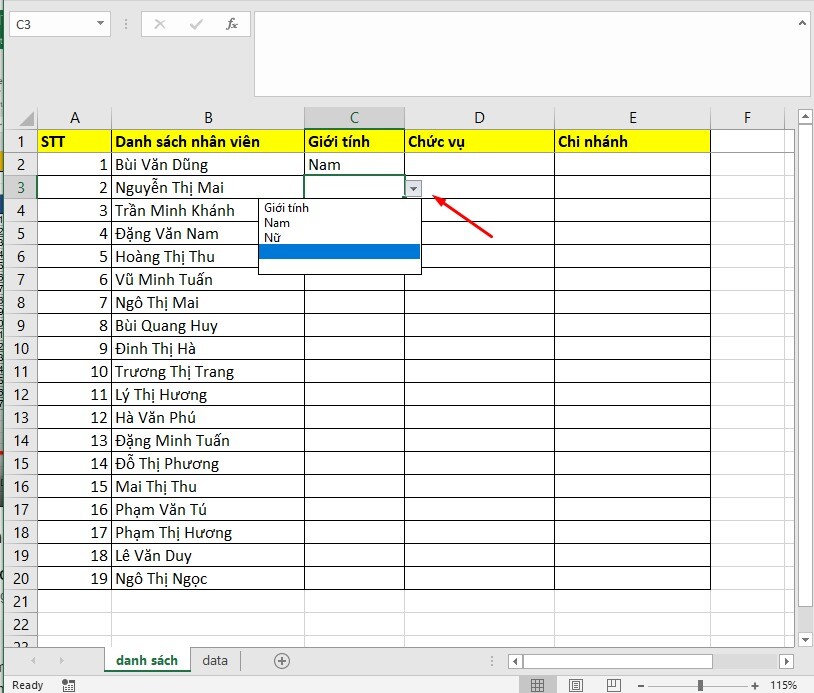Switch to the danh sách sheet tab
Viewport: 814px width, 693px height.
pos(147,661)
